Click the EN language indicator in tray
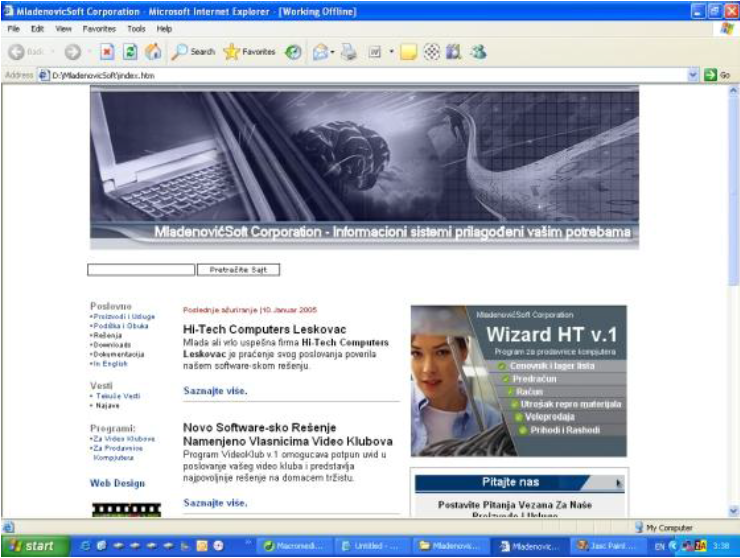The width and height of the screenshot is (740, 558). tap(659, 547)
